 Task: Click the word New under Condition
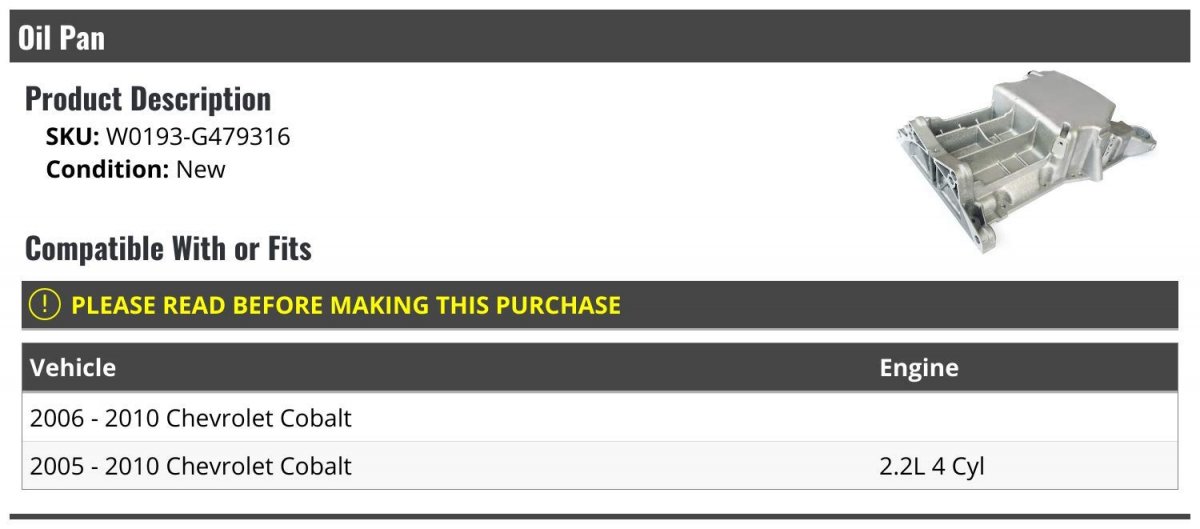coord(201,169)
